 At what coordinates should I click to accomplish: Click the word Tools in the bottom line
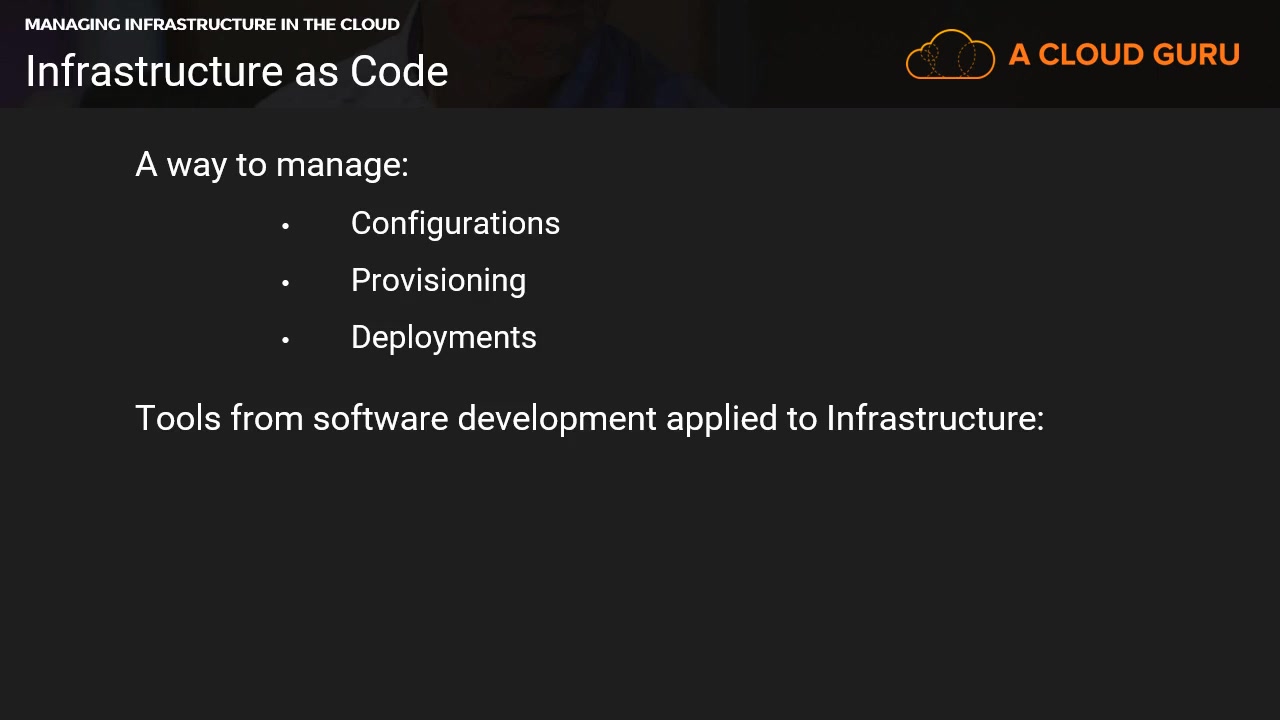(x=177, y=418)
